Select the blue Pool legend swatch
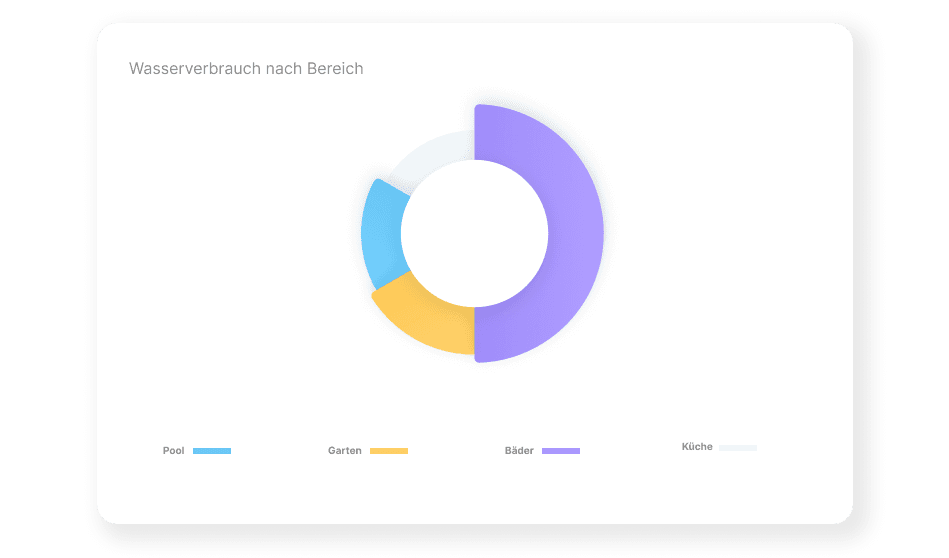 click(x=212, y=451)
